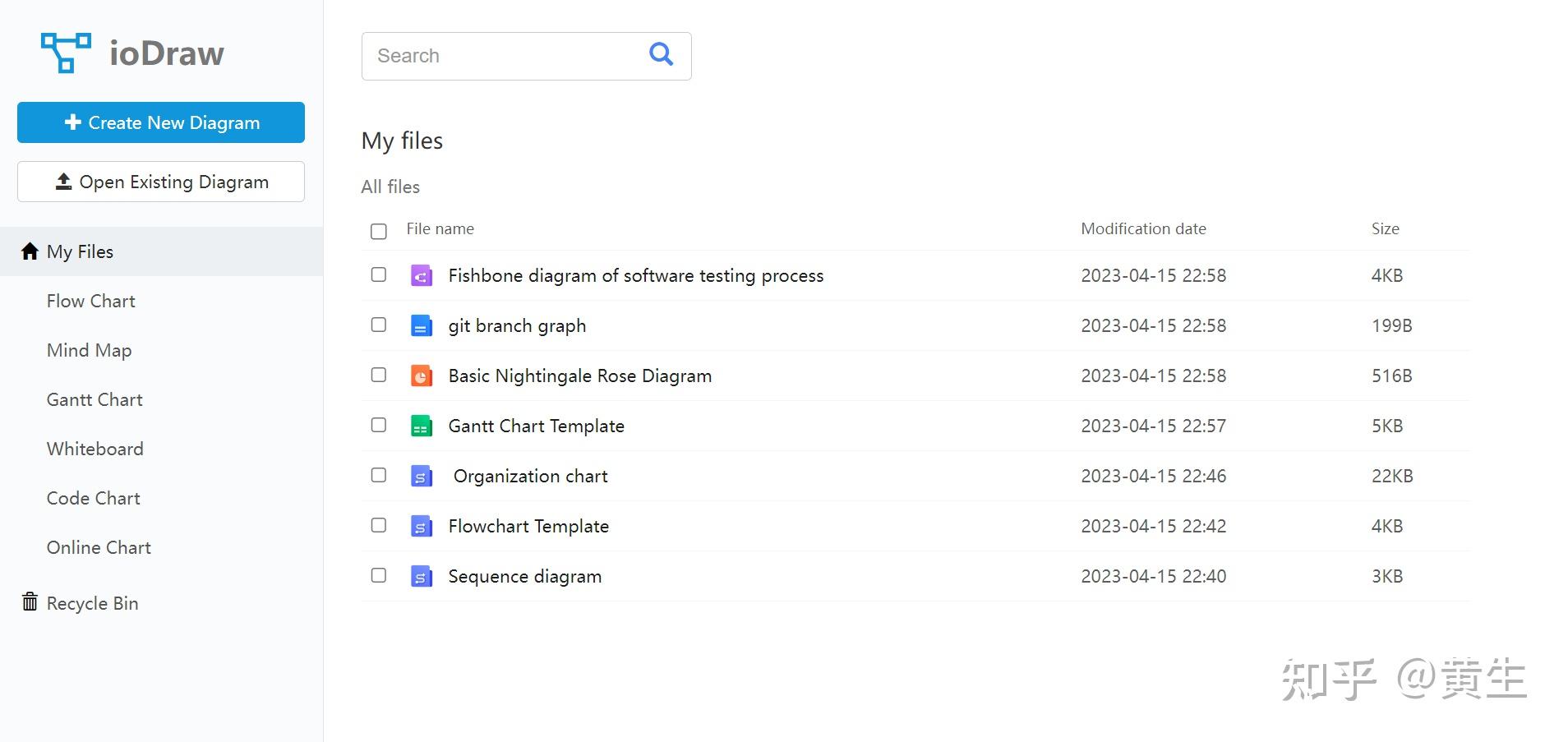Click the git branch graph file icon

[421, 325]
